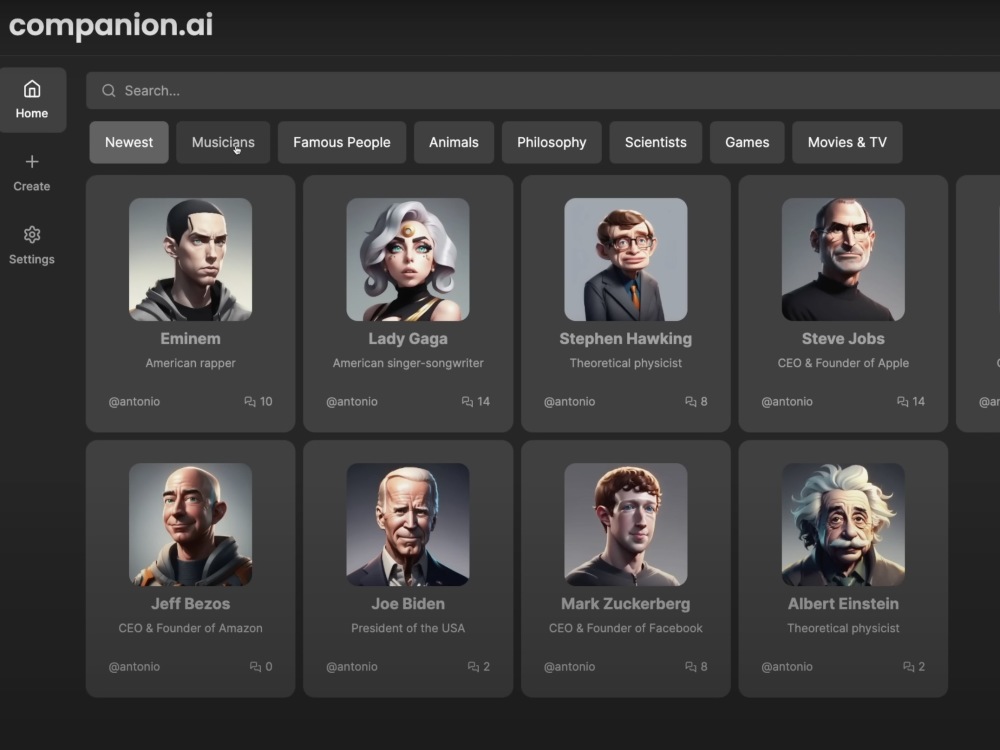Show the Scientists category
The width and height of the screenshot is (1000, 750).
pyautogui.click(x=656, y=142)
